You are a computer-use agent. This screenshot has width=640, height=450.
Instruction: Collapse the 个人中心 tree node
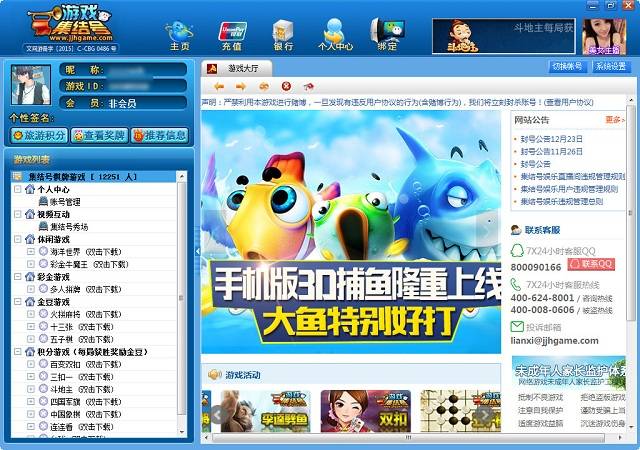point(18,189)
